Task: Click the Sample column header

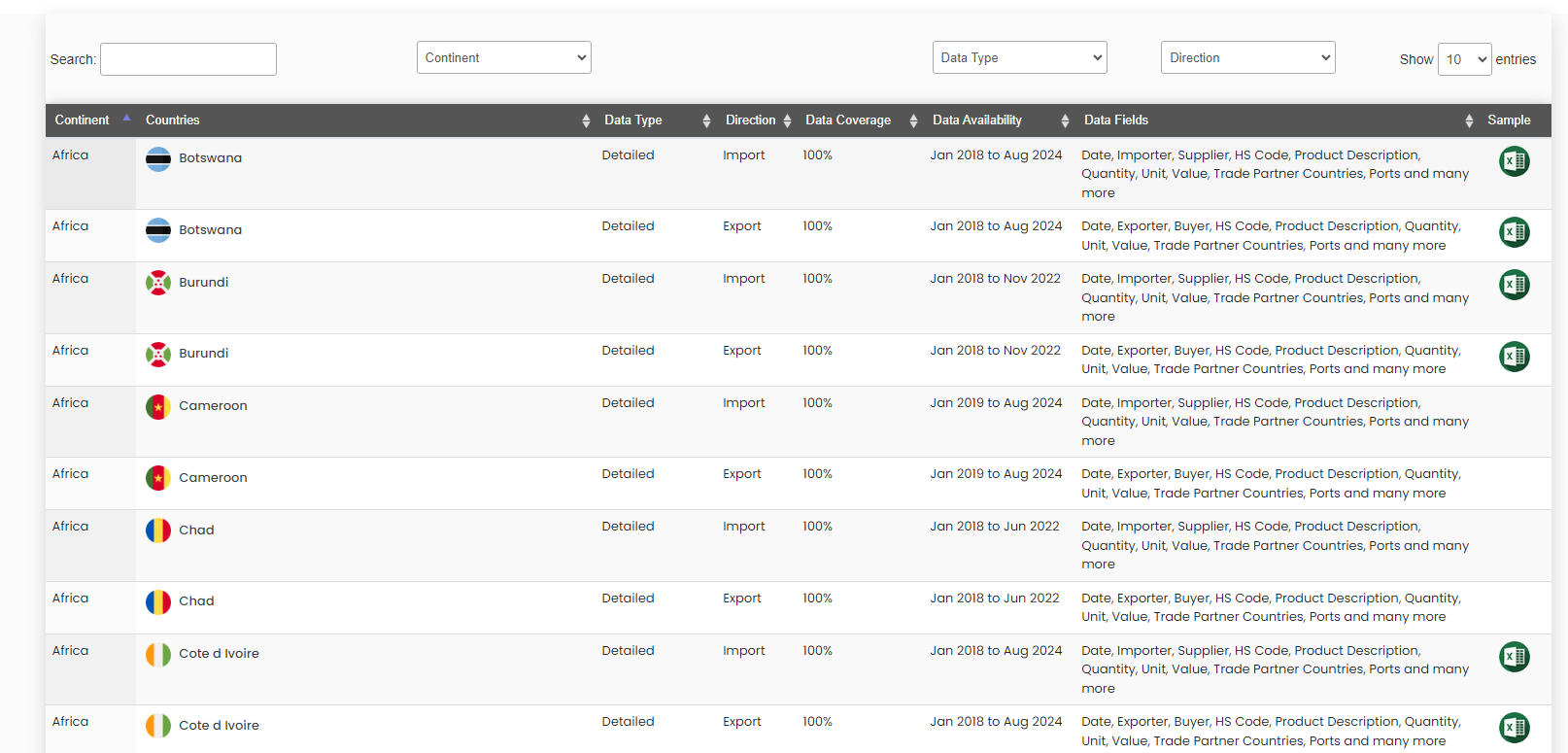Action: [x=1515, y=120]
